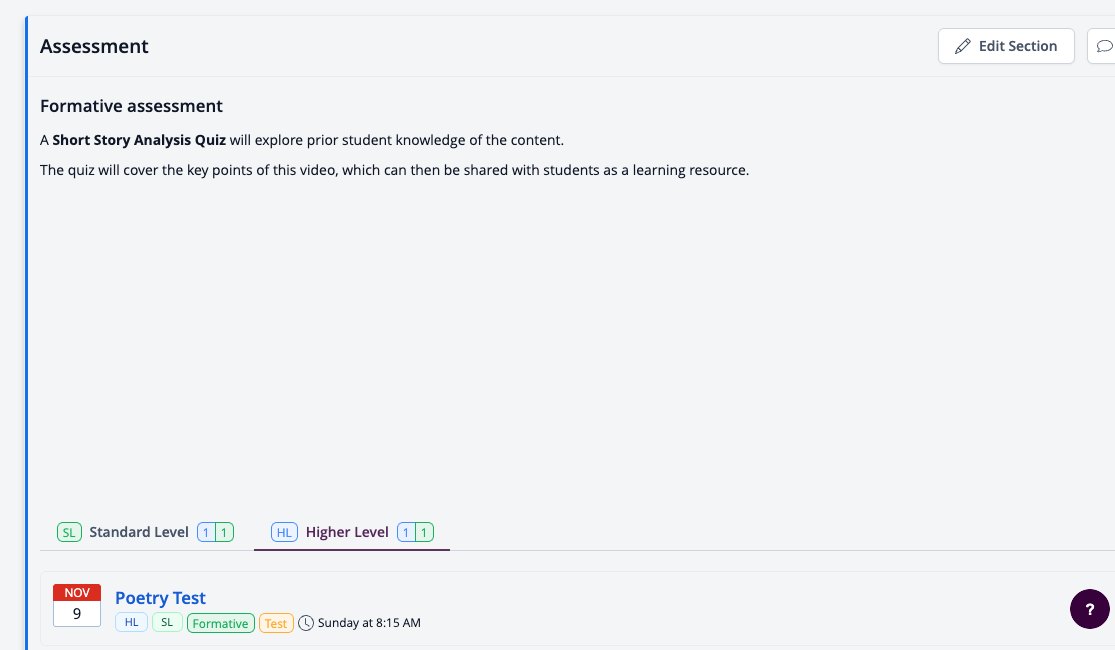The width and height of the screenshot is (1115, 650).
Task: Open the help question mark button
Action: pos(1089,609)
